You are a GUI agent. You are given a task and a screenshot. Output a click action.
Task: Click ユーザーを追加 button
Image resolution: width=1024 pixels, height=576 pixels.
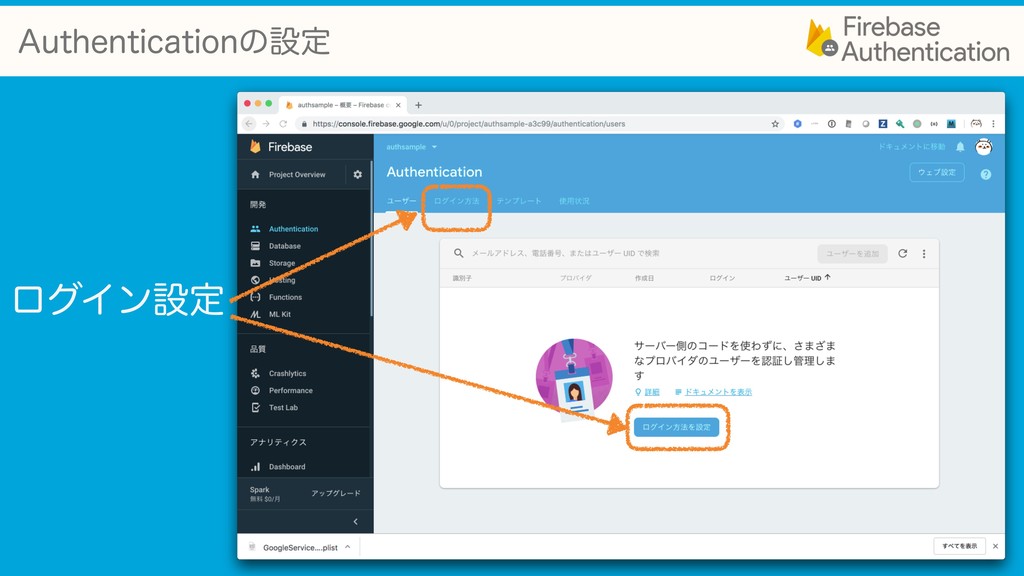pos(852,253)
